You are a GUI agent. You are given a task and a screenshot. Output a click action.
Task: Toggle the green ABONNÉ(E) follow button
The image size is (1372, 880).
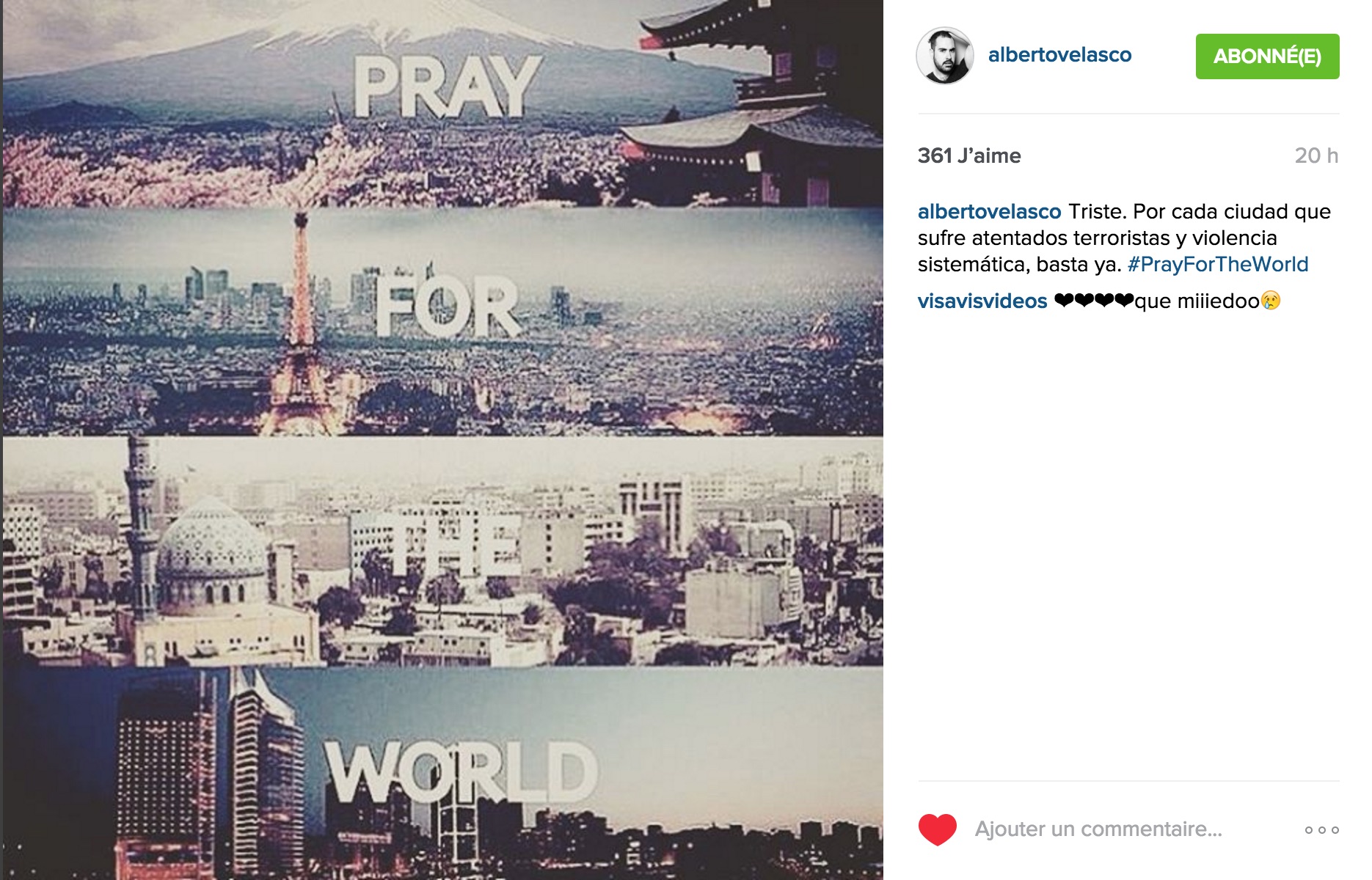1267,56
